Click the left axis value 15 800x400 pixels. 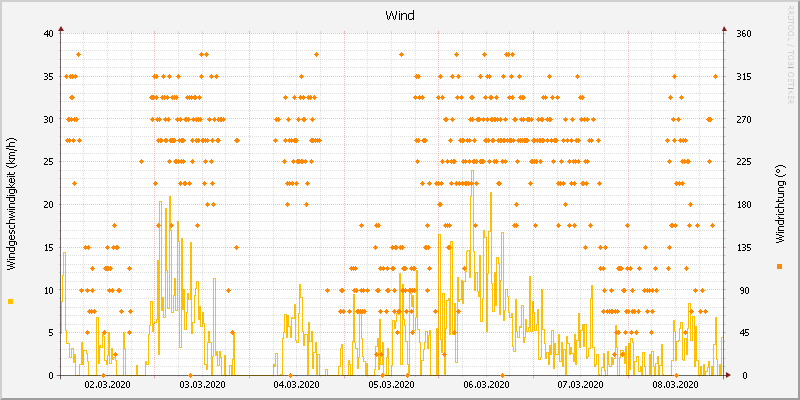48,247
